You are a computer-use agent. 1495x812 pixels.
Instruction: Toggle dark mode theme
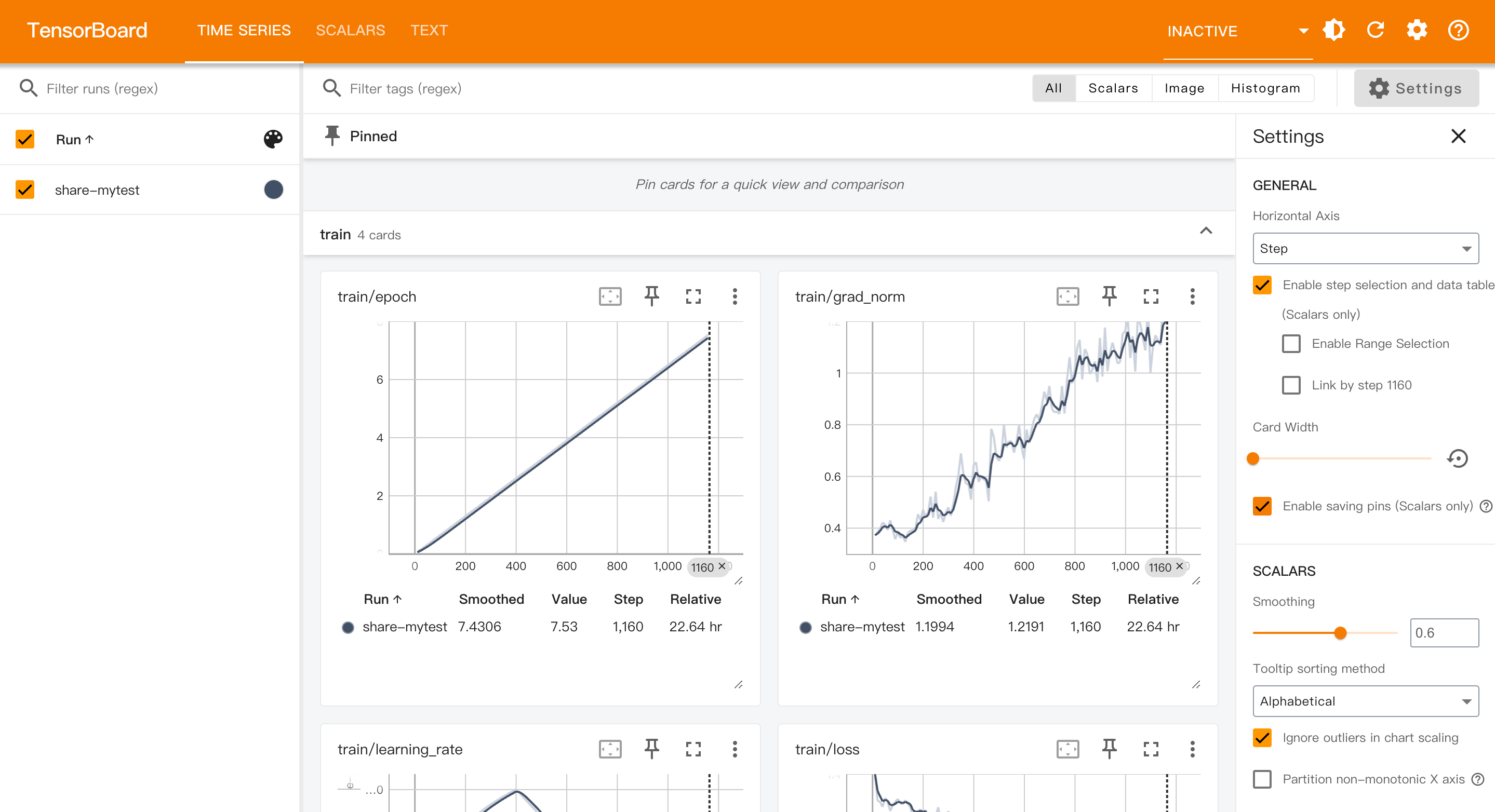(x=1333, y=30)
